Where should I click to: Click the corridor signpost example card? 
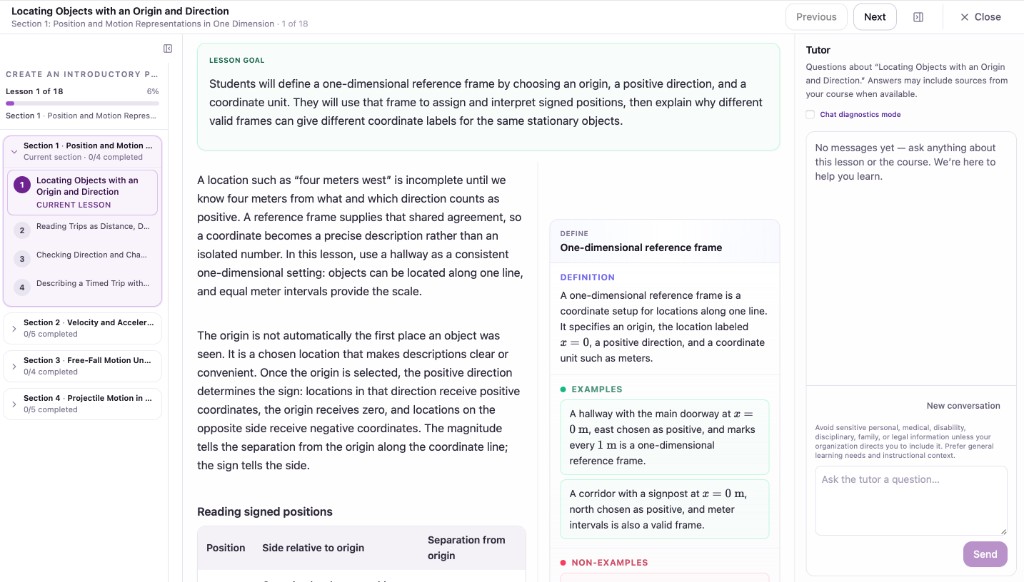664,509
